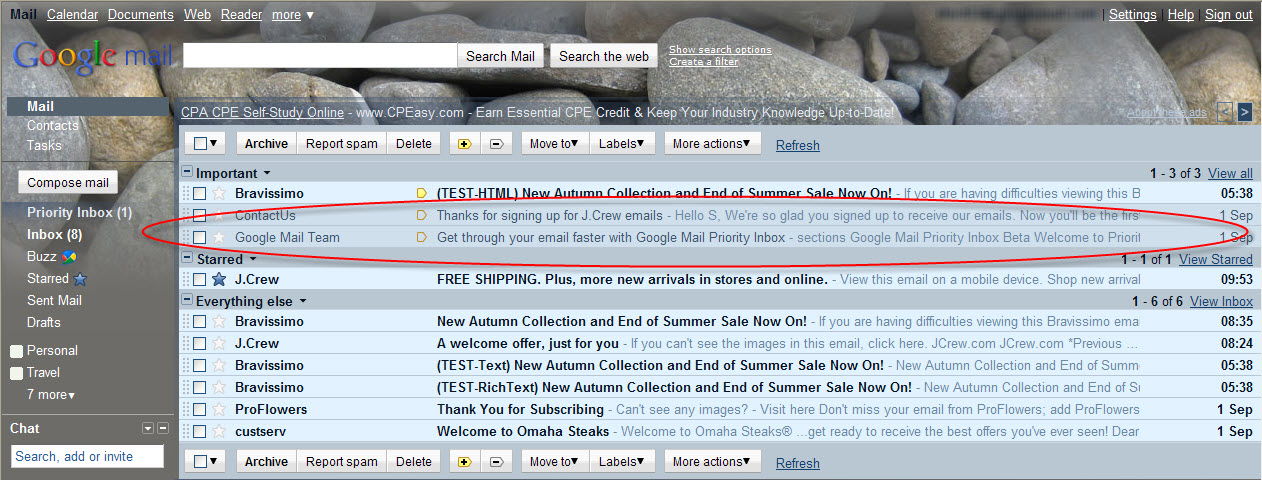This screenshot has height=480, width=1262.
Task: Check the box next to ProFlowers email
Action: (x=200, y=410)
